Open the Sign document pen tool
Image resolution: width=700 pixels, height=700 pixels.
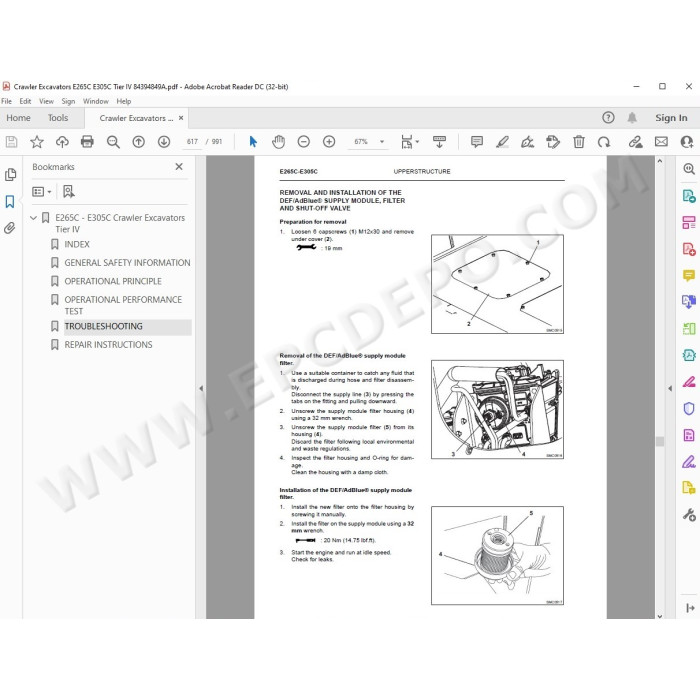pos(528,142)
